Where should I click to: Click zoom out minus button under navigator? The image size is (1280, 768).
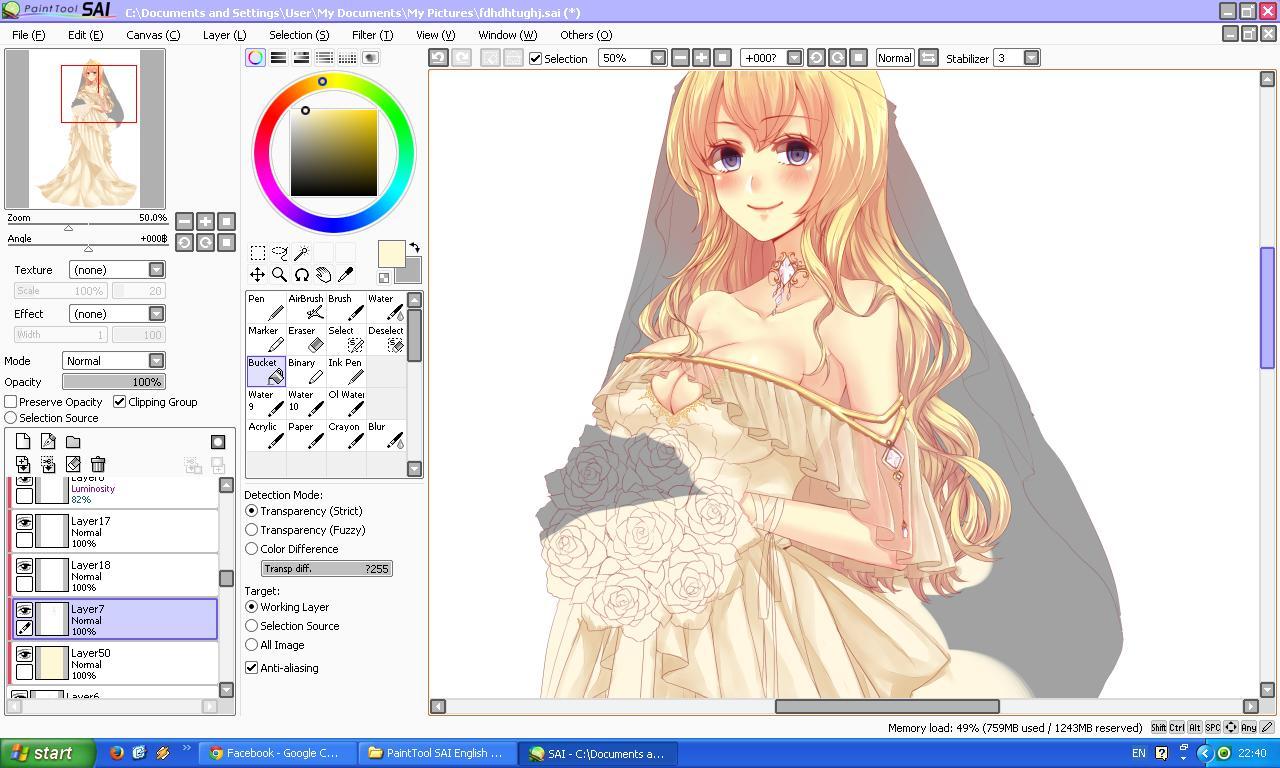click(x=184, y=221)
